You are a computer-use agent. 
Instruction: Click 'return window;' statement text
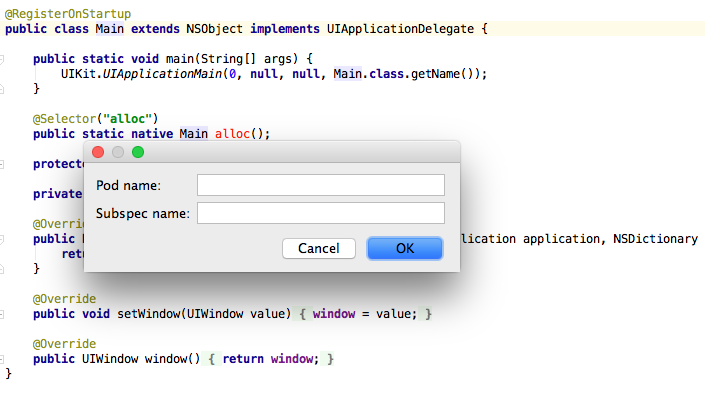tap(271, 358)
